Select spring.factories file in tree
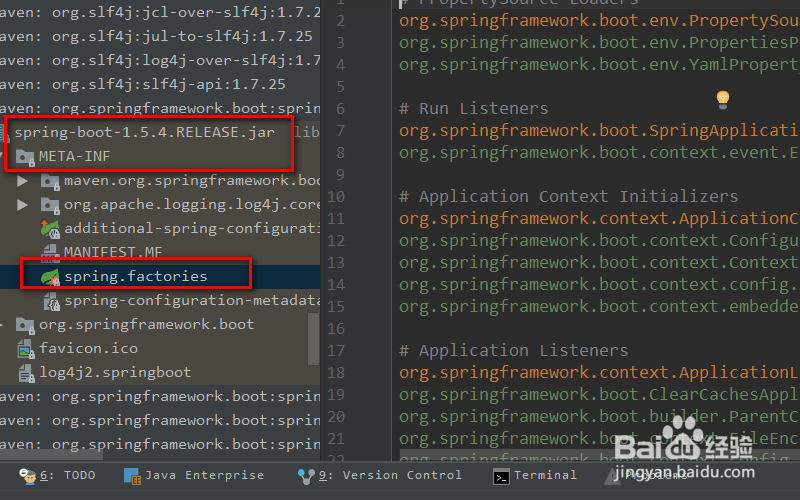The width and height of the screenshot is (800, 500). (x=136, y=277)
